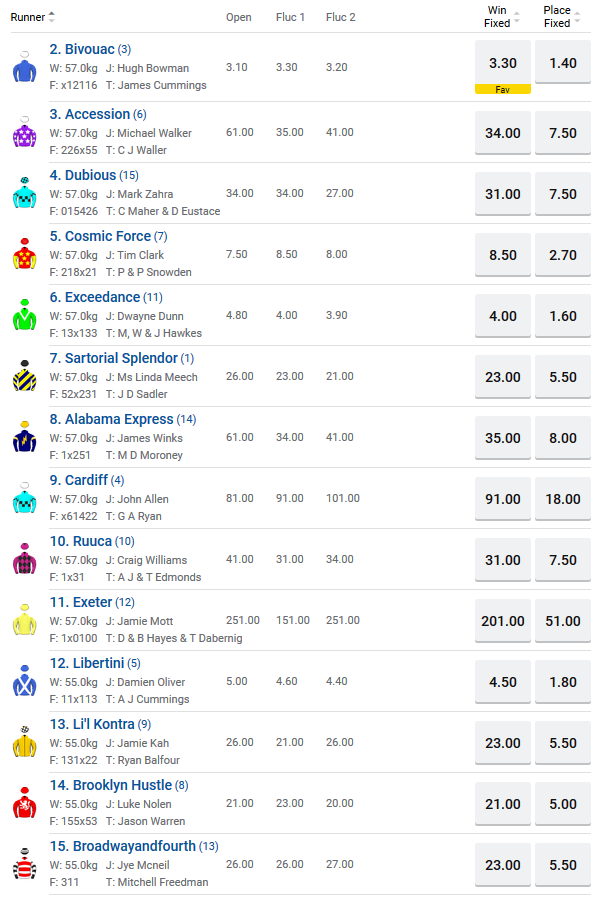Click Broadwayandfourth's red striped silk icon
Image resolution: width=602 pixels, height=897 pixels.
24,864
